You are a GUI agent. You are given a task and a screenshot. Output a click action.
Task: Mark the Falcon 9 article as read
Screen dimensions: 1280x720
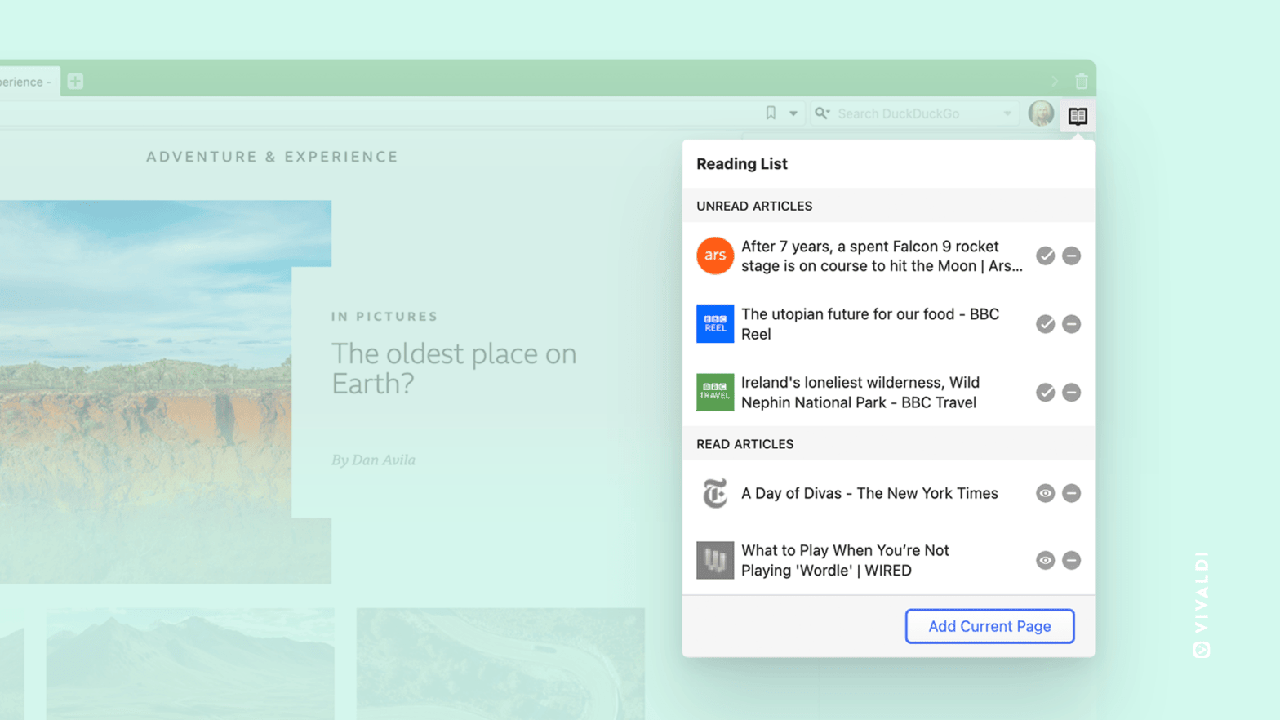(1045, 256)
